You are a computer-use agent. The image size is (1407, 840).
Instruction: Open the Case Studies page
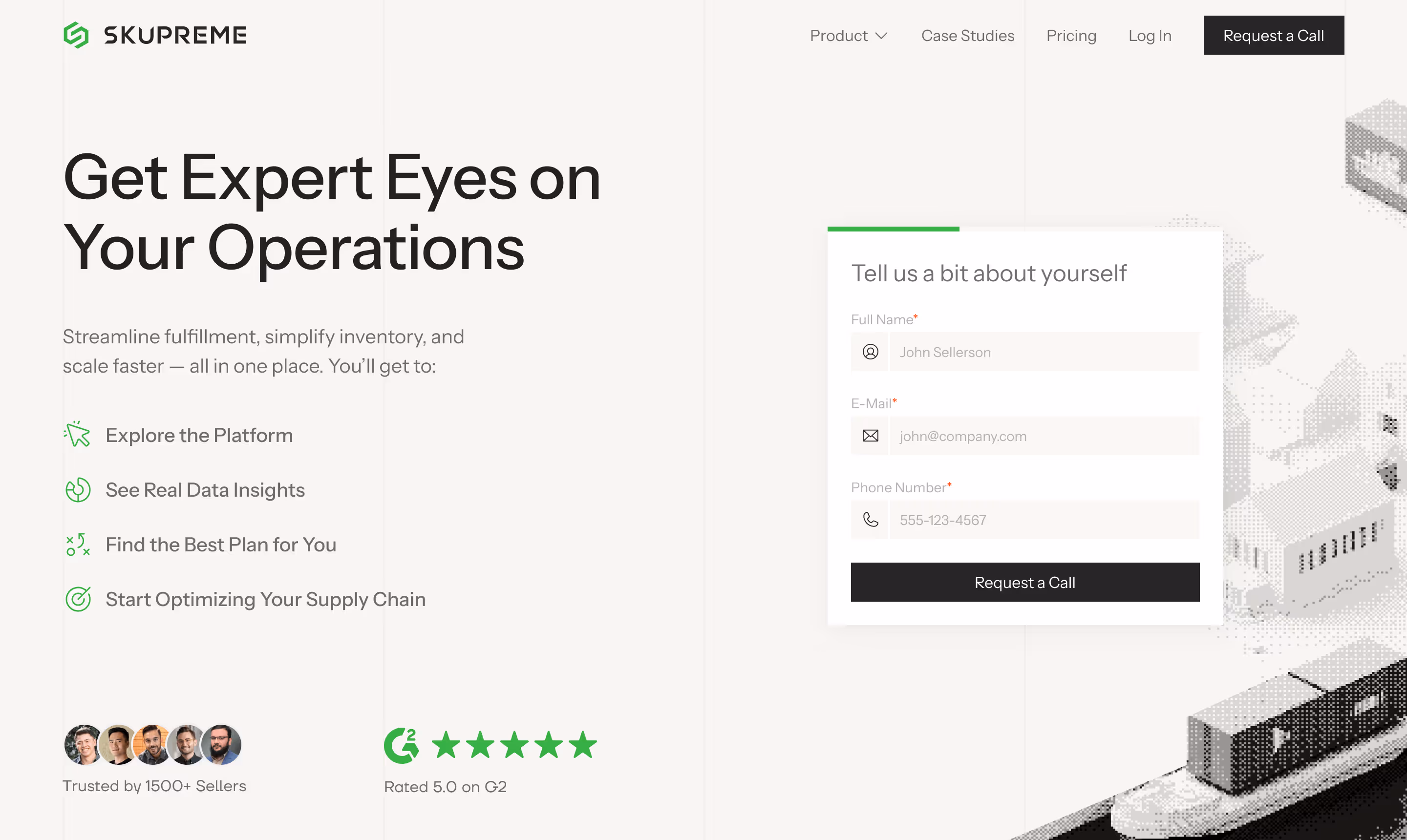pyautogui.click(x=968, y=36)
